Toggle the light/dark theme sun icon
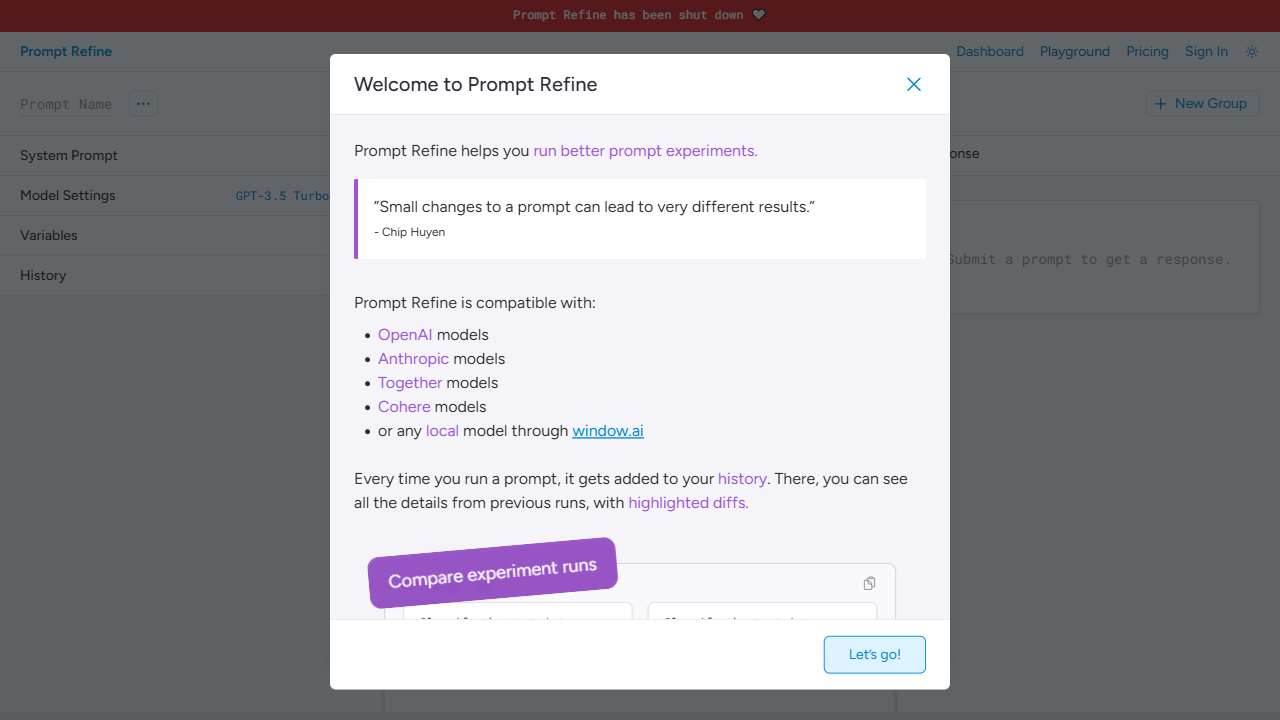Screen dimensions: 1280x720 point(1251,51)
